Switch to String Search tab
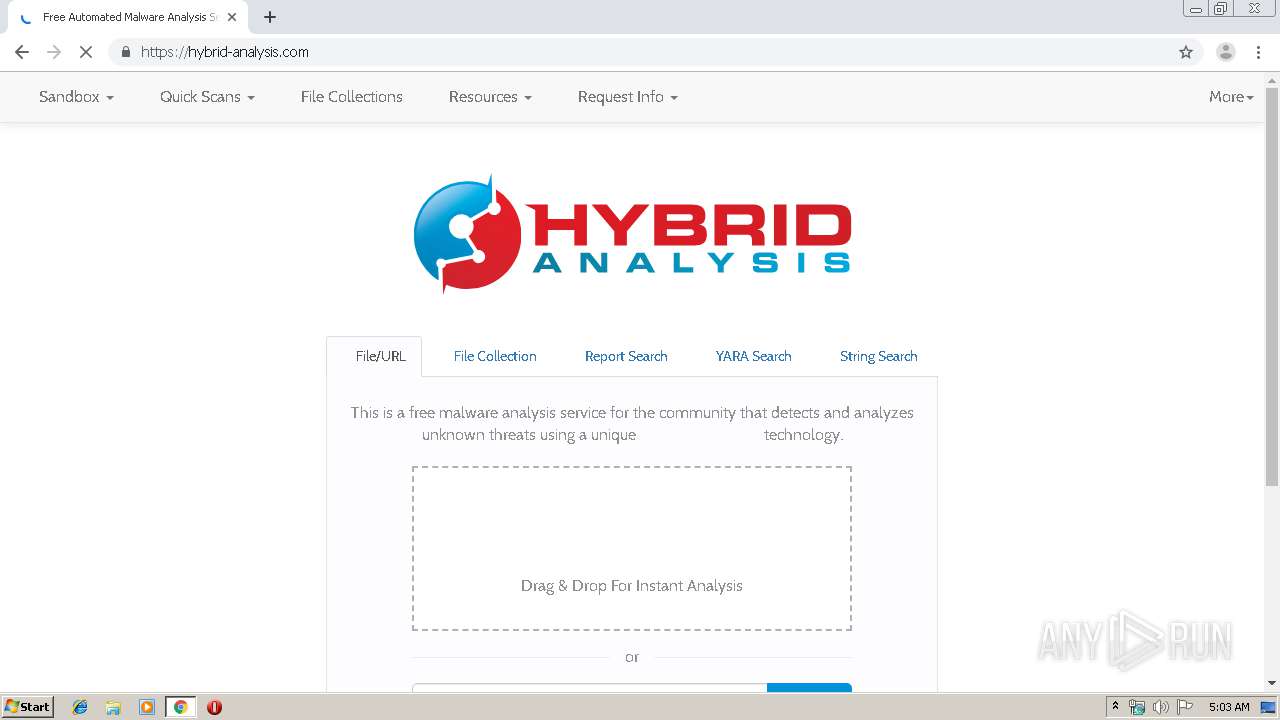Image resolution: width=1280 pixels, height=720 pixels. click(878, 356)
